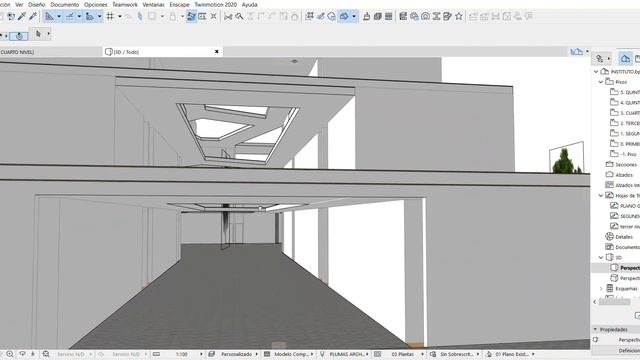Select the eyedropper pick-up parameters tool
Image resolution: width=640 pixels, height=360 pixels.
[x=22, y=16]
